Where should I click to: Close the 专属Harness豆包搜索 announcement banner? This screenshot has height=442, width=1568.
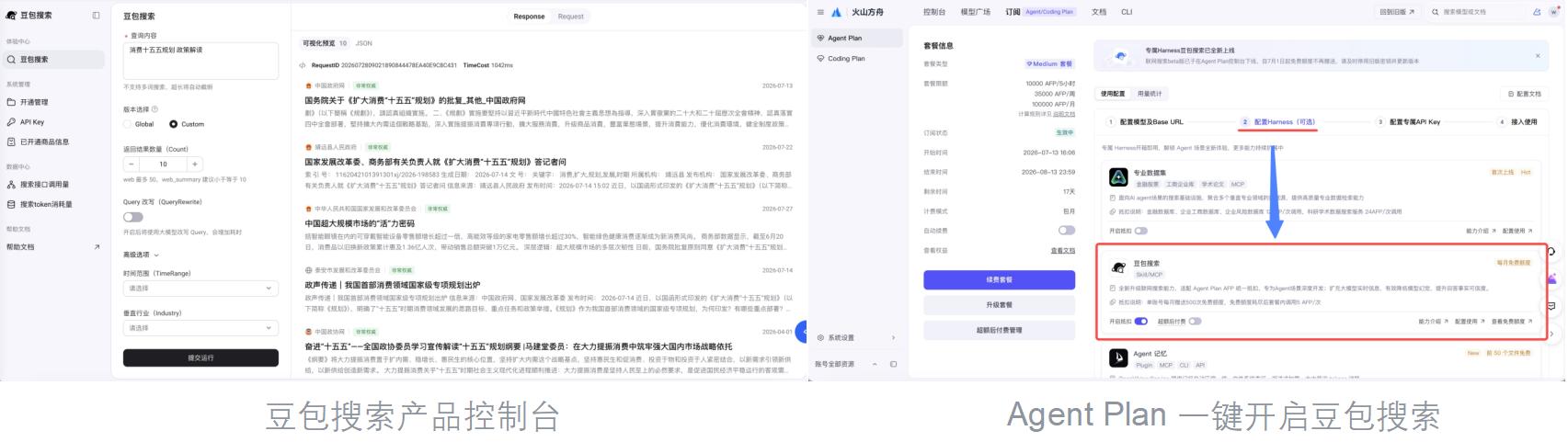click(1538, 56)
